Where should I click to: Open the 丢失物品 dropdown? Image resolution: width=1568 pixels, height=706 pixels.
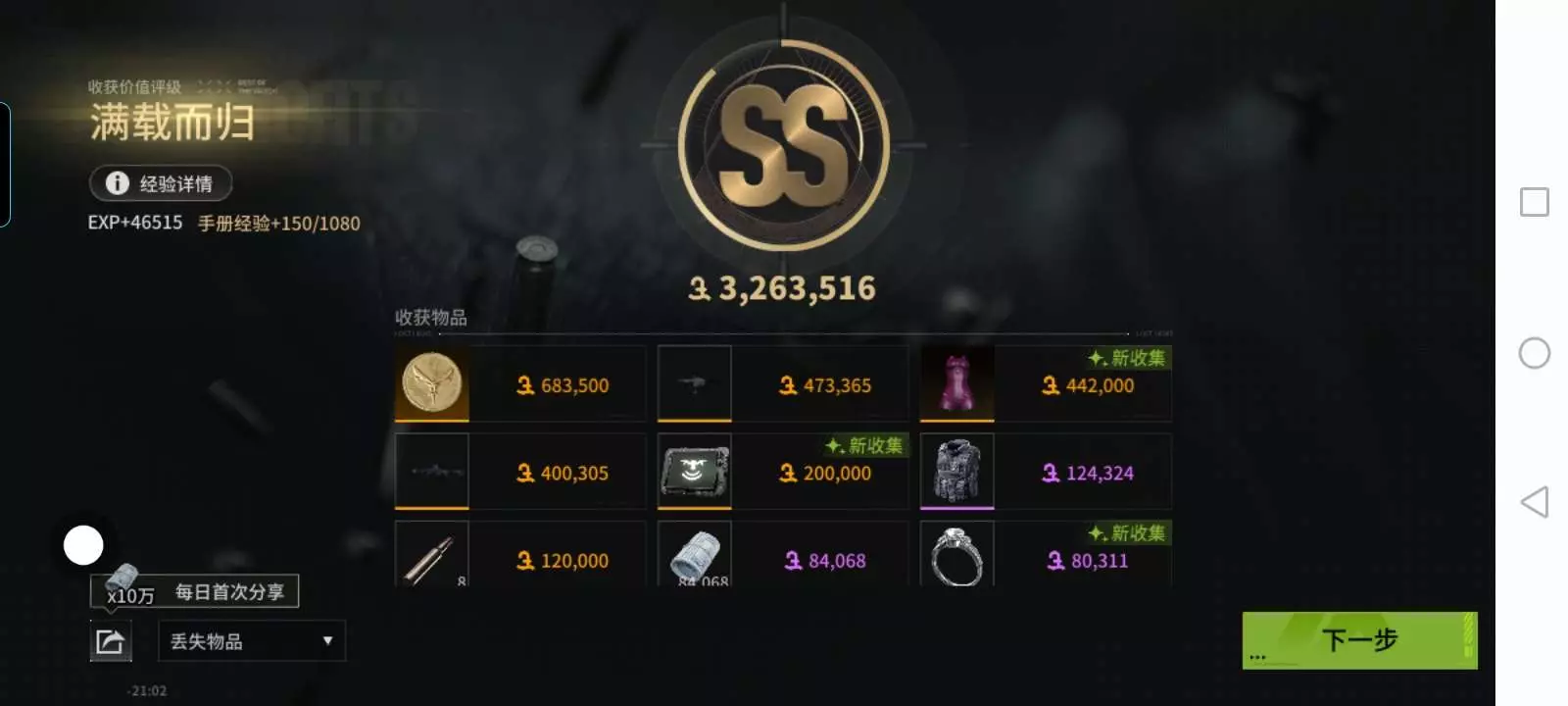click(252, 641)
